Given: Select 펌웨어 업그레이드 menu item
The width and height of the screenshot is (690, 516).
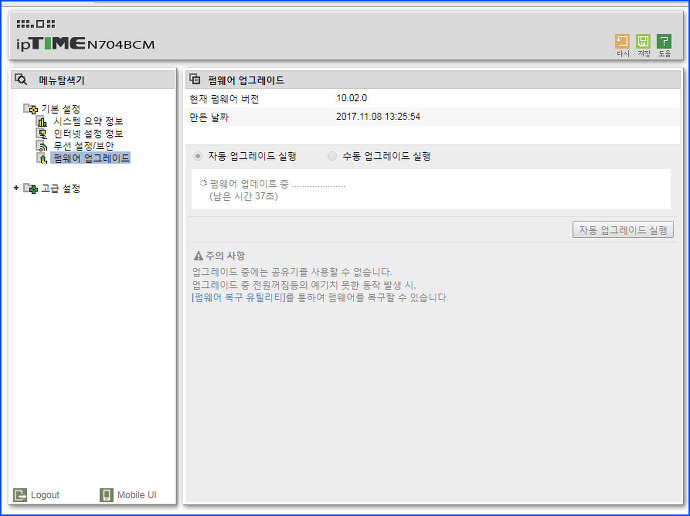Looking at the screenshot, I should coord(91,158).
